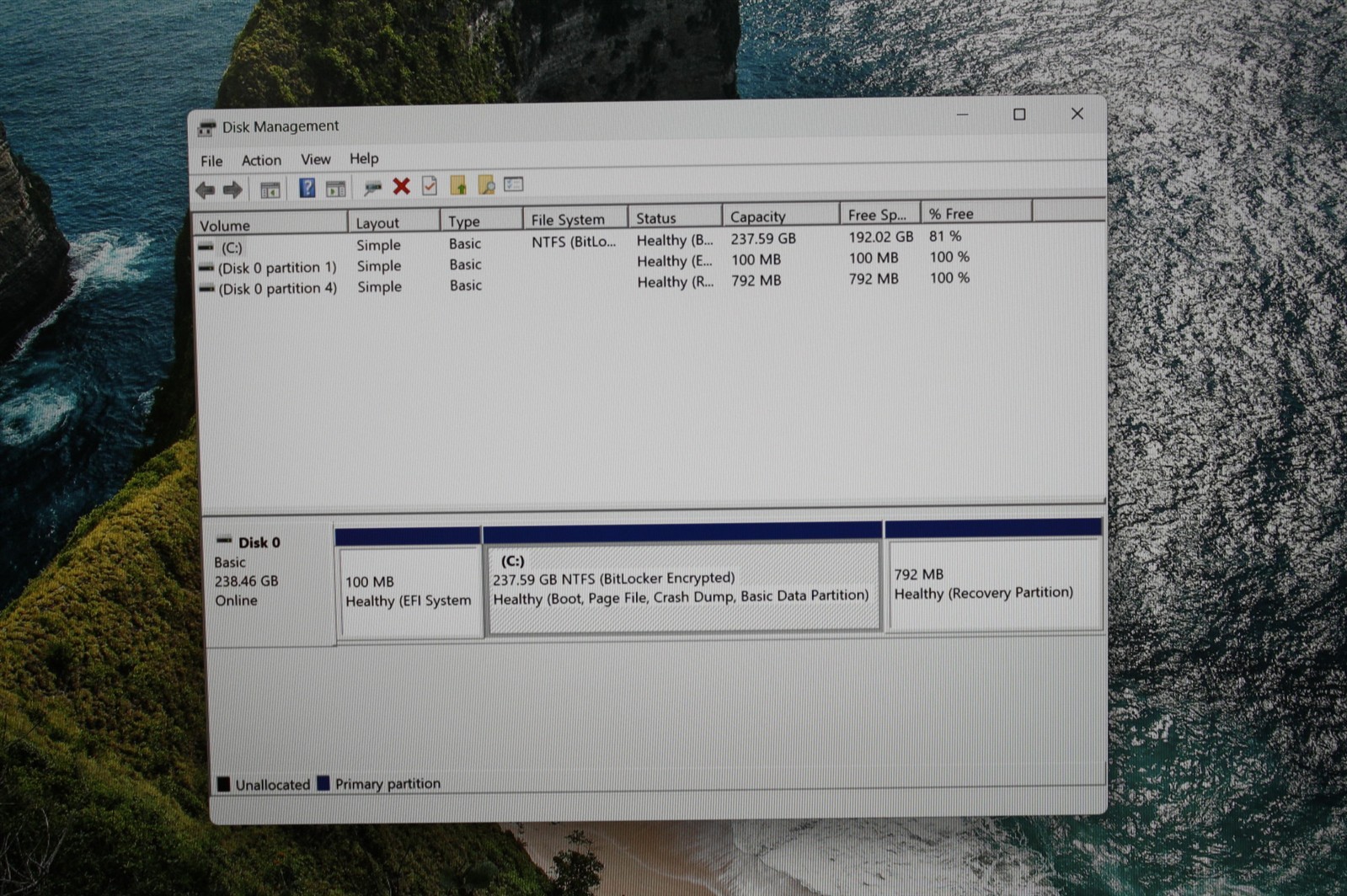Sort by the Layout column header
The height and width of the screenshot is (896, 1347).
[x=394, y=221]
